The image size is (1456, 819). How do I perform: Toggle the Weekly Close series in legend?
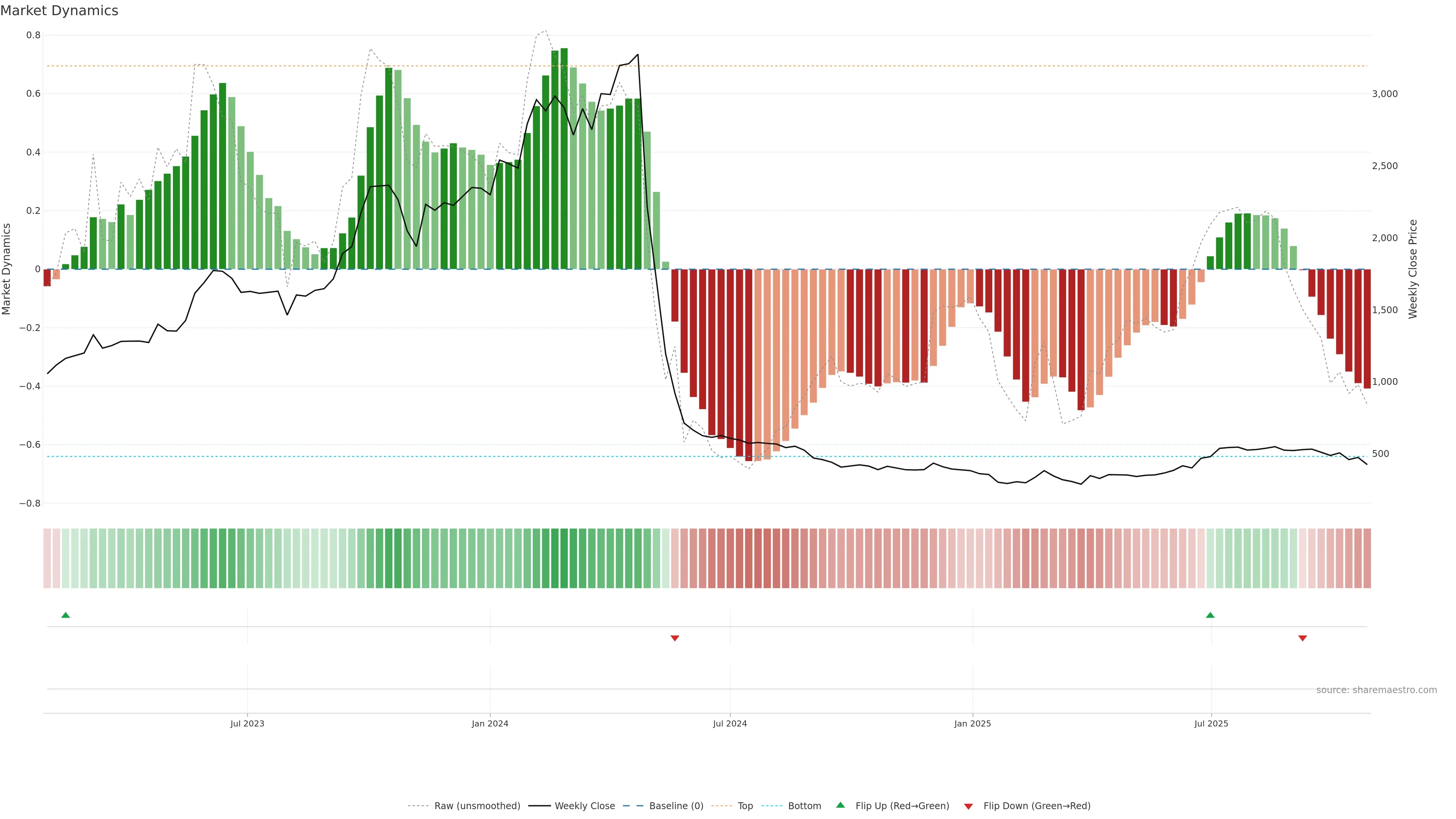(x=584, y=806)
